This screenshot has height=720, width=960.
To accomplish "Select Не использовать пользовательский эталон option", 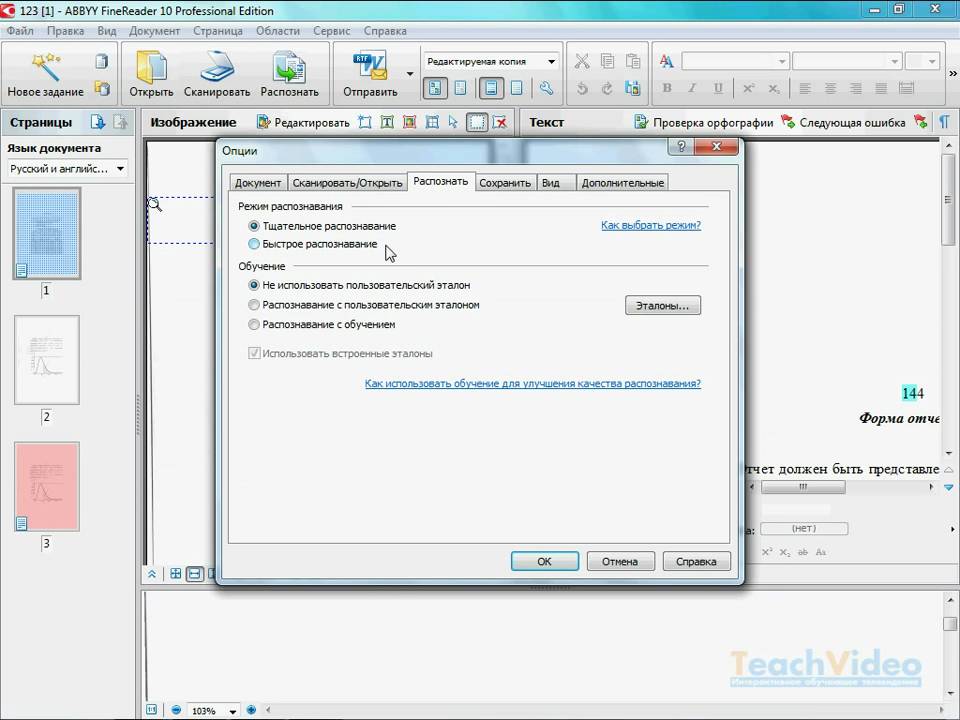I will pos(253,285).
